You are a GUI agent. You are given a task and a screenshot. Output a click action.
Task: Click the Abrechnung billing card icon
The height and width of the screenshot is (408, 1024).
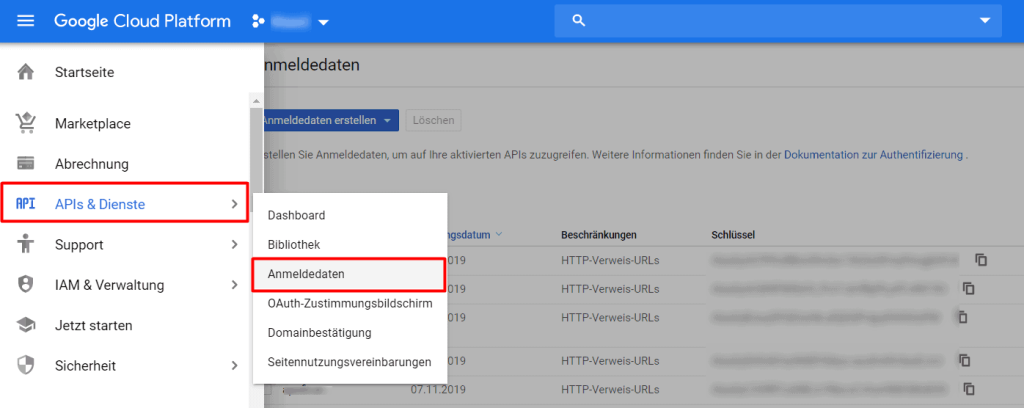pyautogui.click(x=25, y=163)
